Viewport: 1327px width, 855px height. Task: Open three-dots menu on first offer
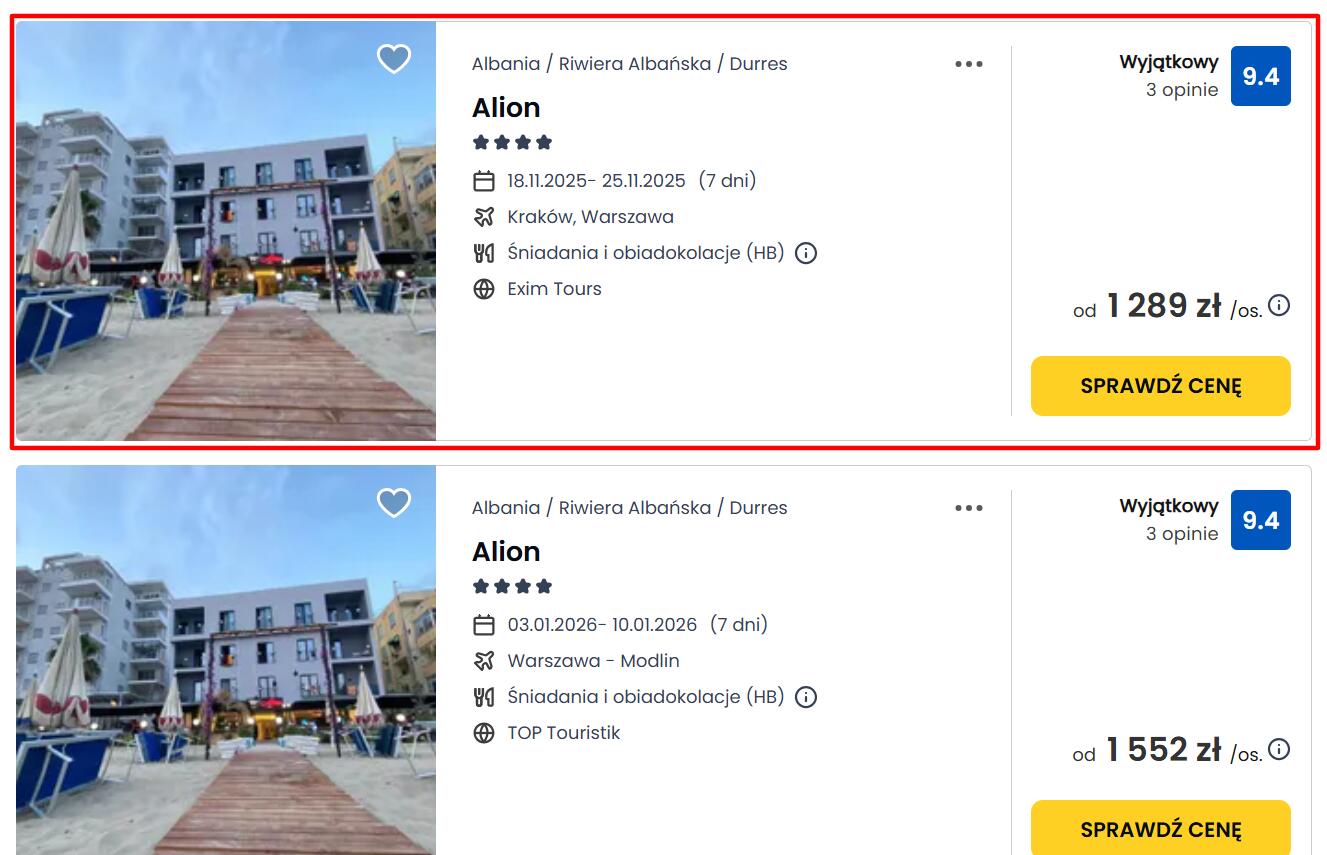(968, 64)
